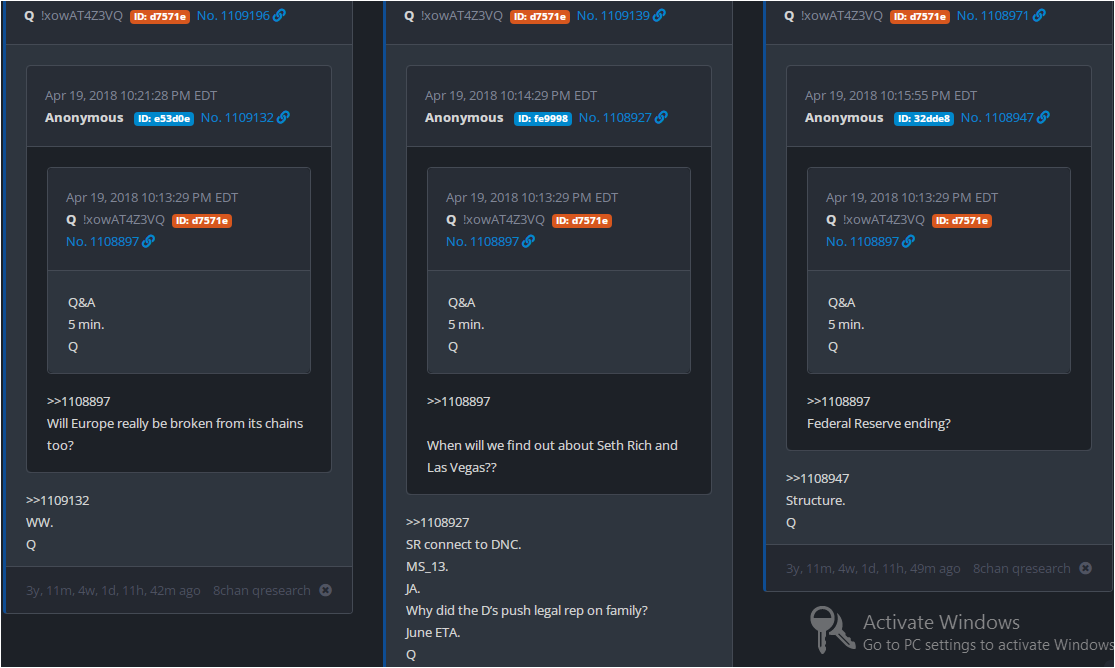This screenshot has height=668, width=1115.
Task: Click Anonymous name beside ID: e53d0e
Action: (x=84, y=117)
